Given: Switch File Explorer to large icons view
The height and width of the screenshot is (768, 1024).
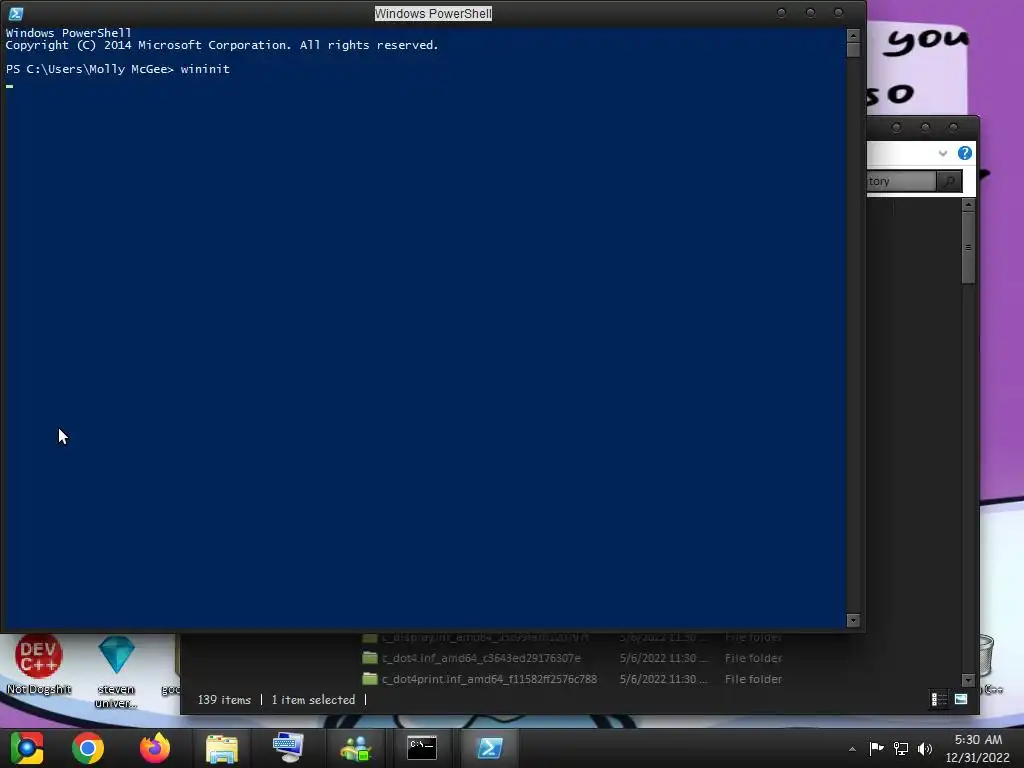Looking at the screenshot, I should point(961,699).
